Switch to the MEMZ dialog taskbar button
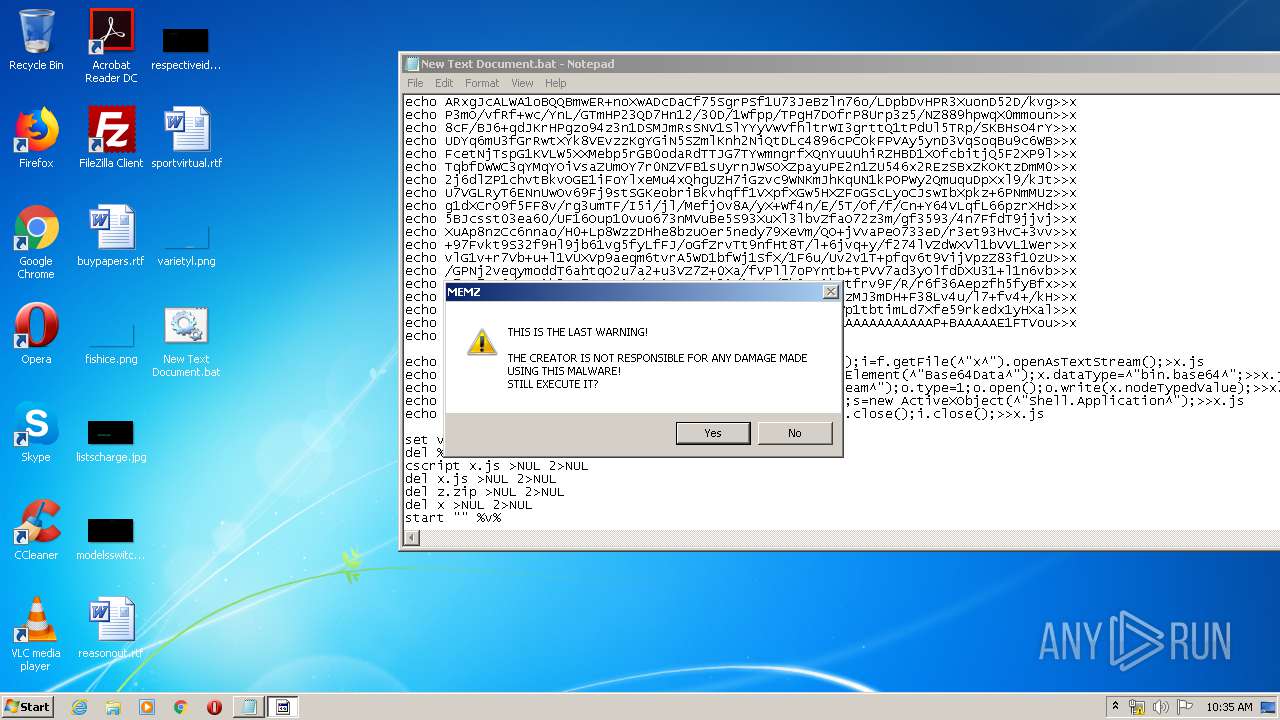1280x720 pixels. pos(282,706)
